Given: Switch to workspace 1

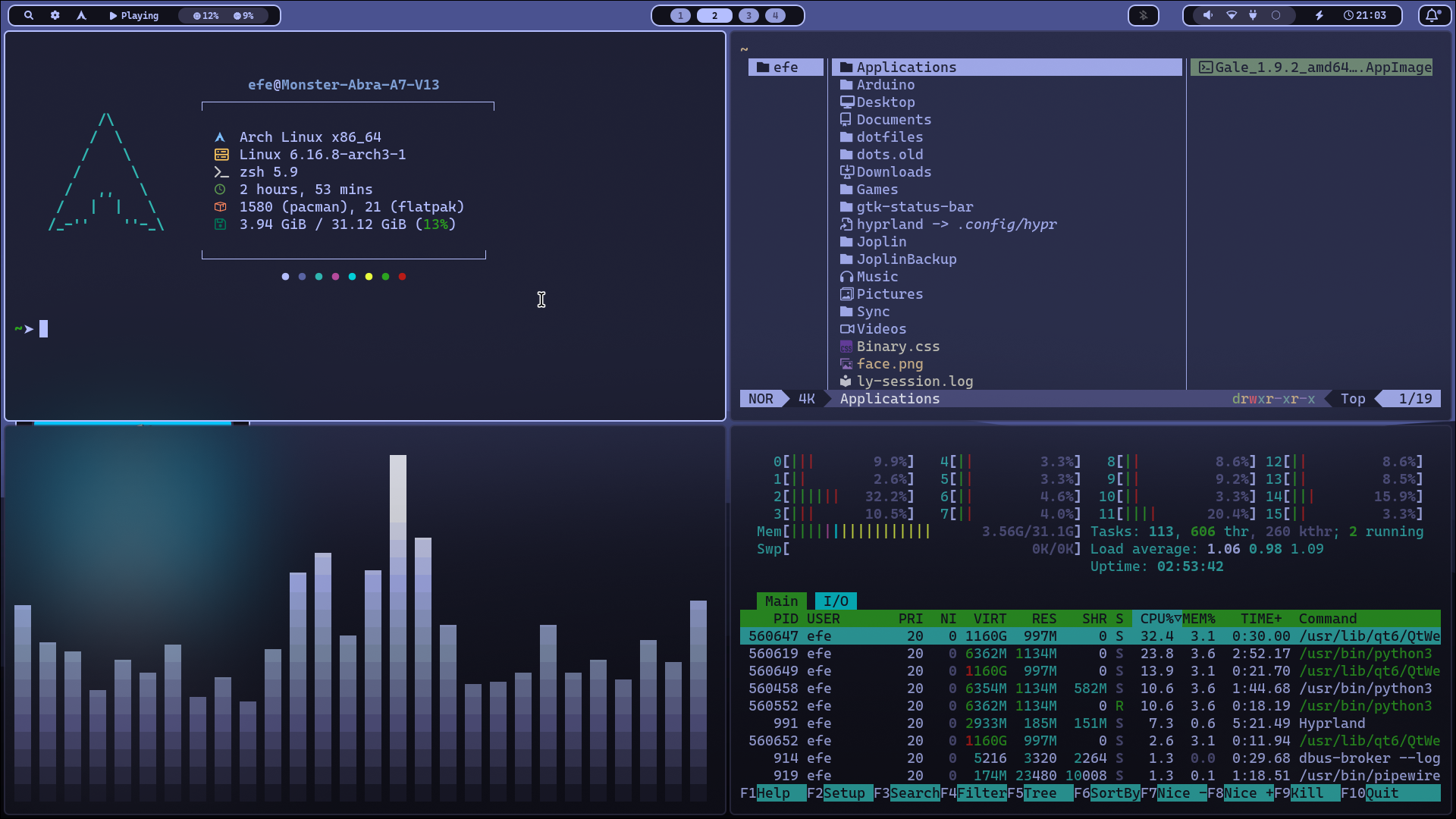Looking at the screenshot, I should [680, 15].
